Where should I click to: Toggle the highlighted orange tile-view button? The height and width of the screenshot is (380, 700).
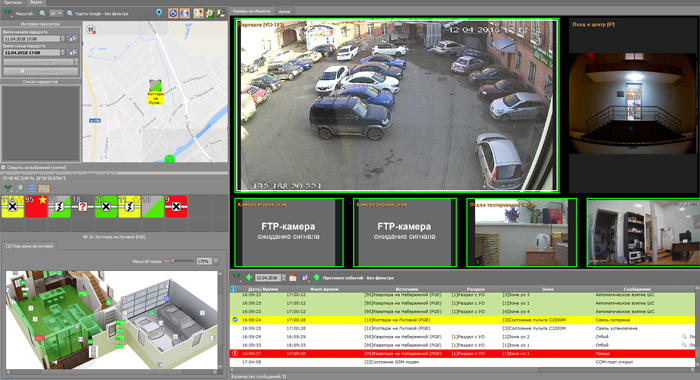click(x=44, y=188)
